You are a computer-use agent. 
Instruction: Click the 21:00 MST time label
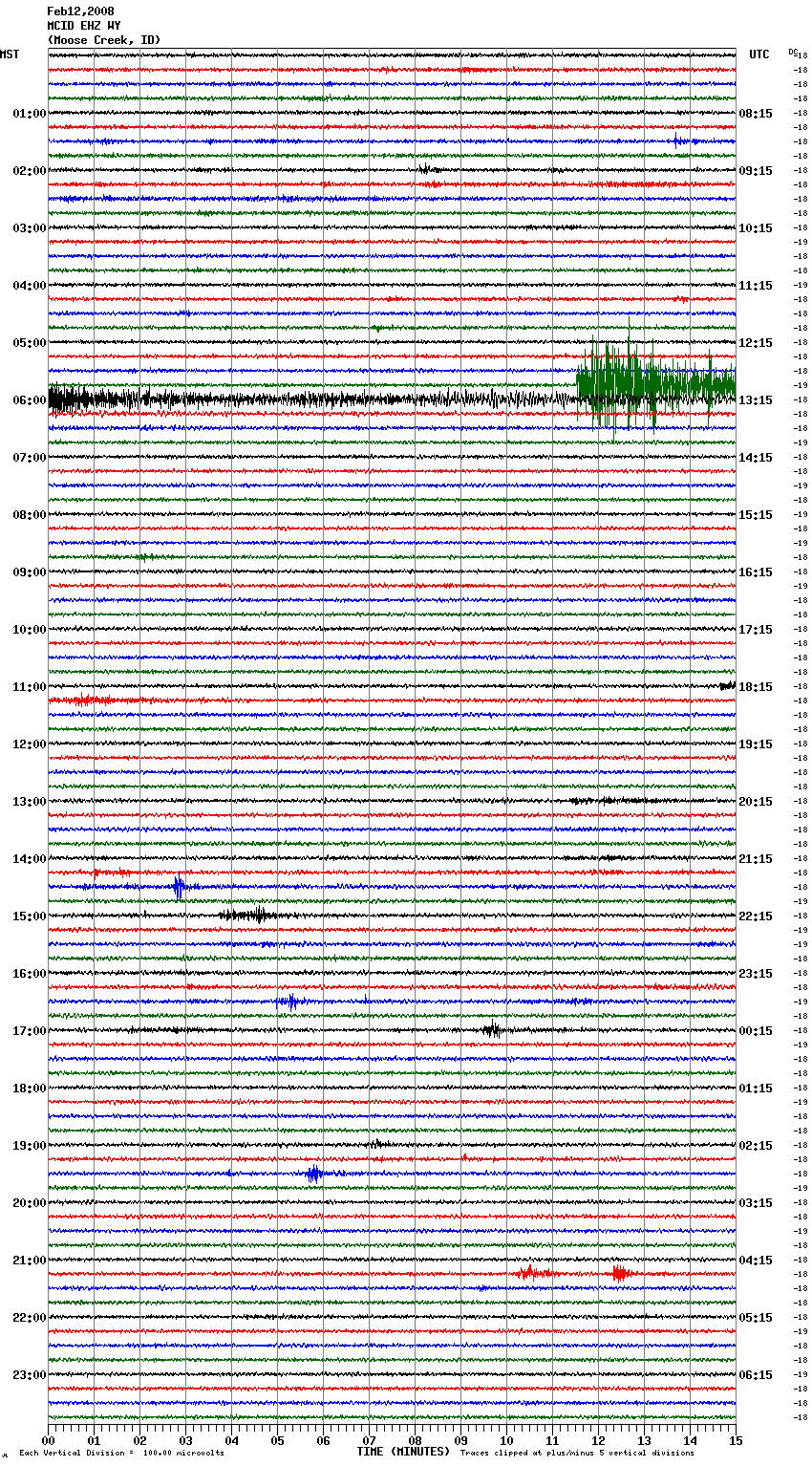pyautogui.click(x=30, y=1261)
